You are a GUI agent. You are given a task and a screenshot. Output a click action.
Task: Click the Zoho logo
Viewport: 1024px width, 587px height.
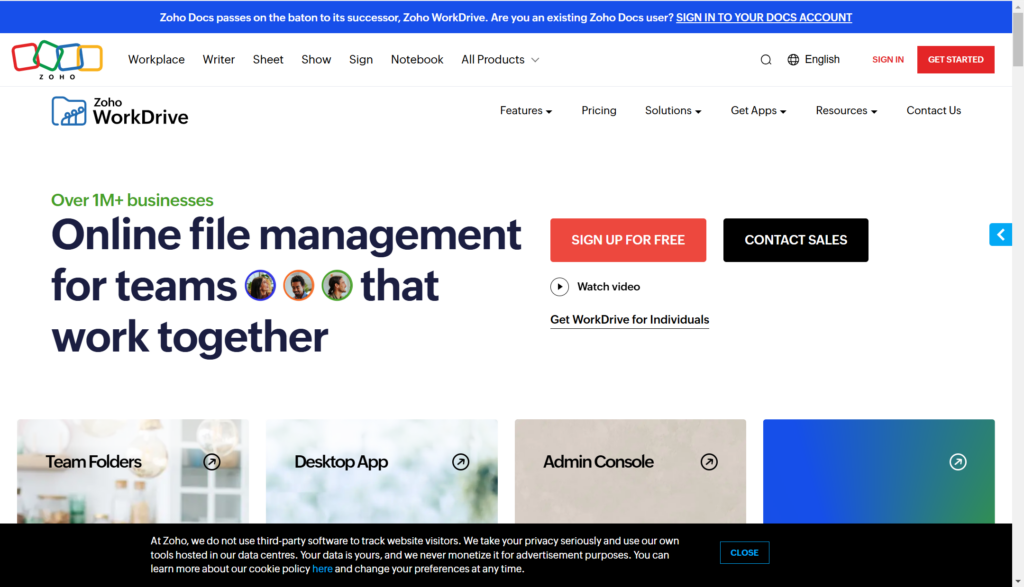pyautogui.click(x=57, y=59)
